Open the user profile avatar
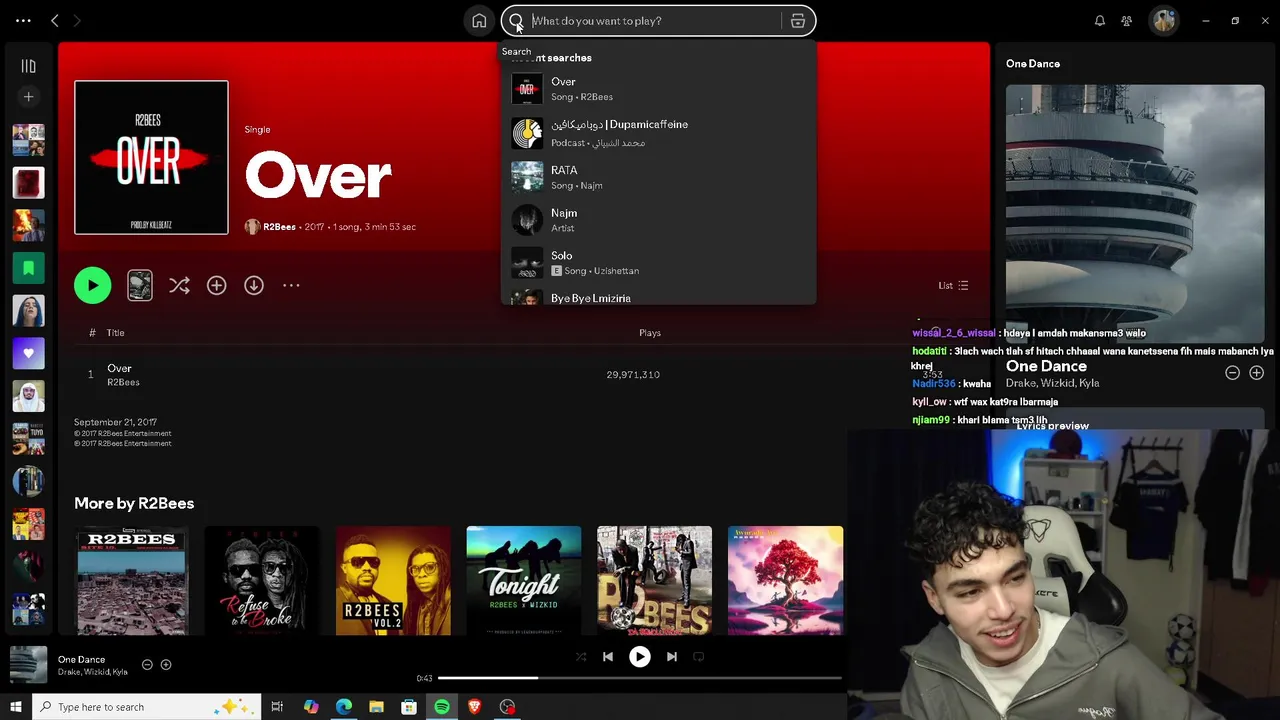1280x720 pixels. 1164,20
